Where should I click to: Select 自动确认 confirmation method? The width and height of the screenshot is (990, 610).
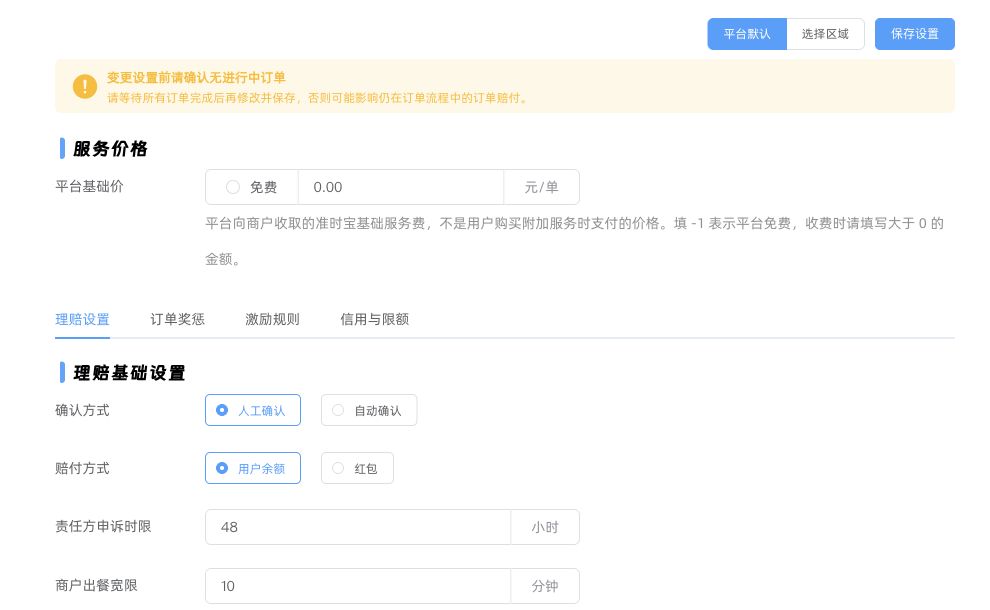click(x=369, y=410)
